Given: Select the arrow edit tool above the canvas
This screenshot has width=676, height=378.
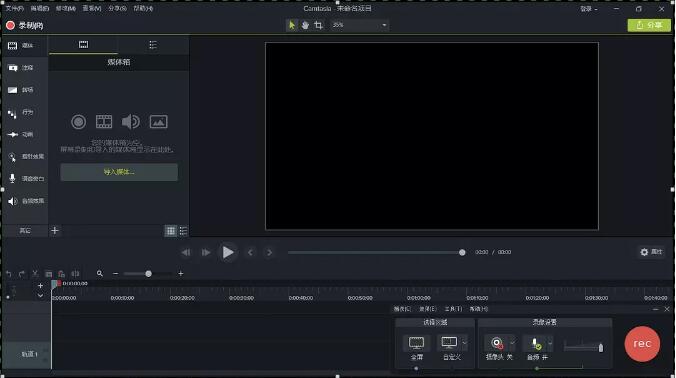Looking at the screenshot, I should [292, 25].
